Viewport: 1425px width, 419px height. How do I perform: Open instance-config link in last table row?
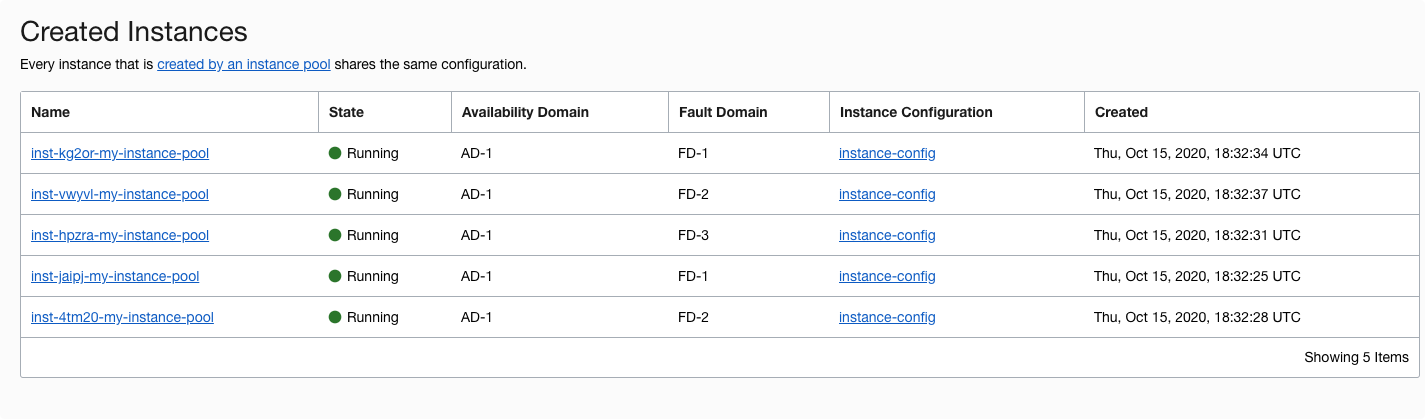(887, 317)
